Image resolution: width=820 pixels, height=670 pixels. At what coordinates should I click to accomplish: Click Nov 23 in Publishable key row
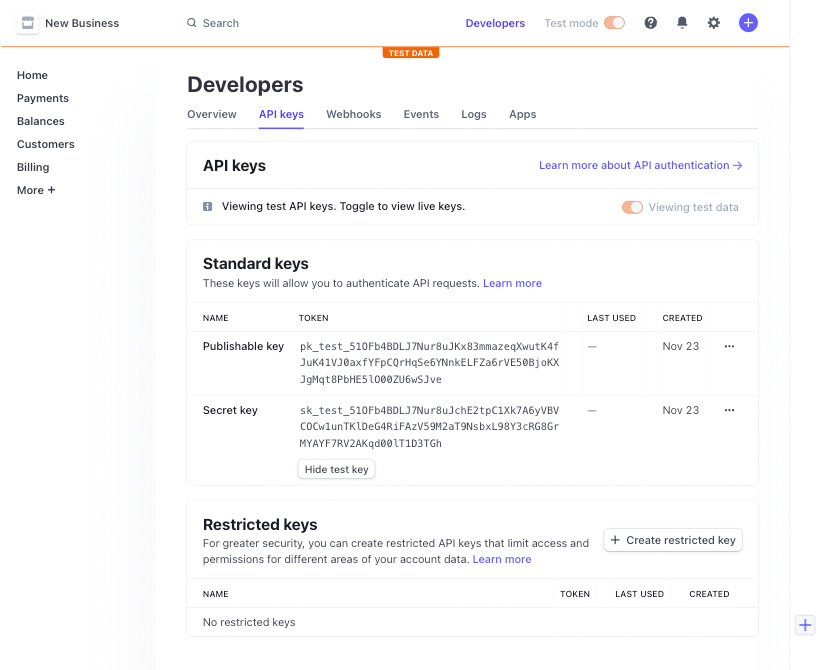tap(681, 346)
